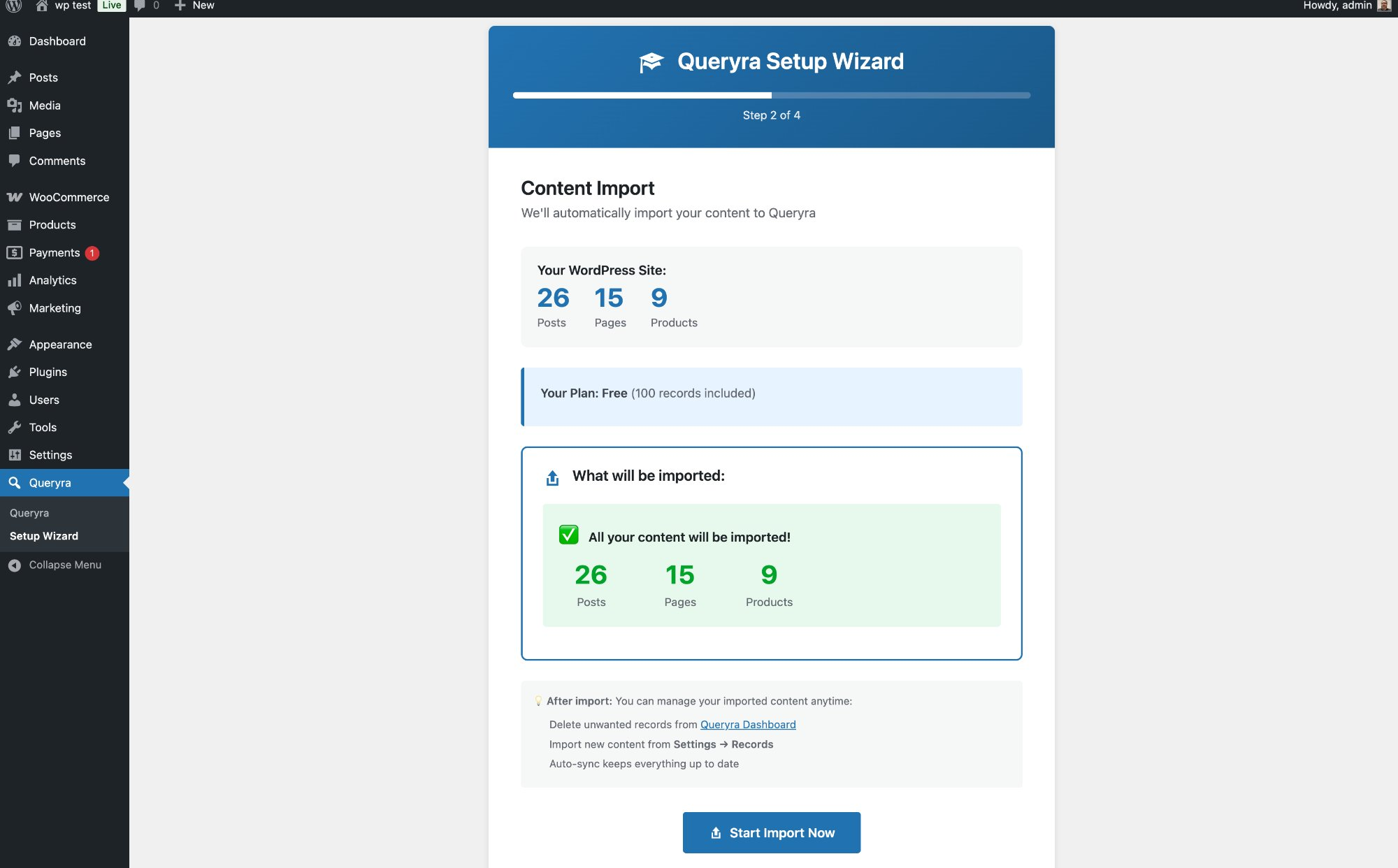Image resolution: width=1398 pixels, height=868 pixels.
Task: Click the Media library icon
Action: pos(15,106)
